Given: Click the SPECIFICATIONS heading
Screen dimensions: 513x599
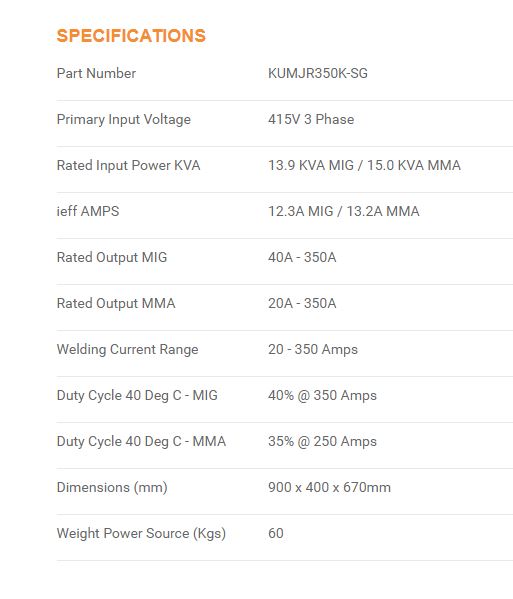Looking at the screenshot, I should coord(131,36).
